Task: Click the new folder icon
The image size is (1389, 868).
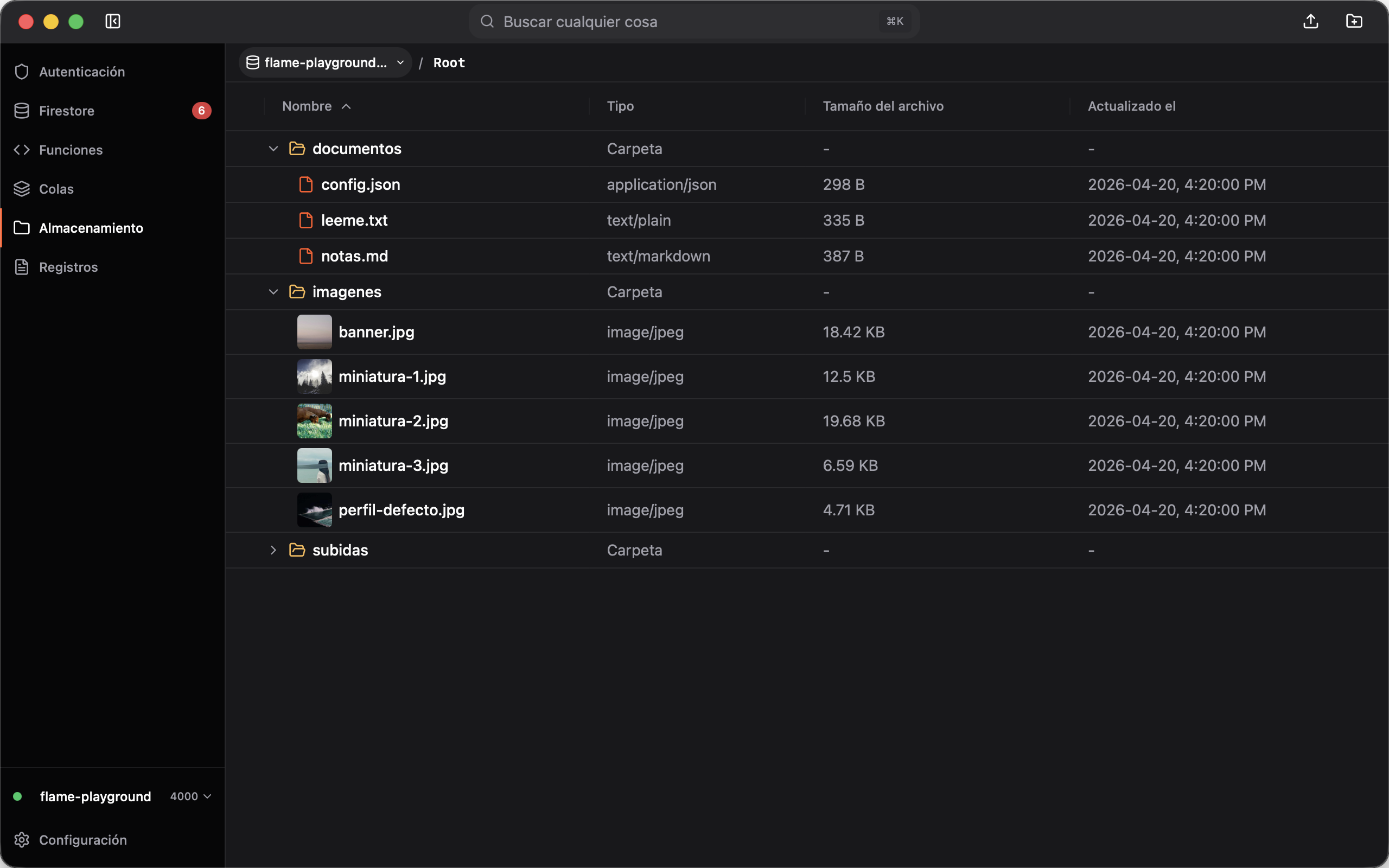Action: (x=1354, y=21)
